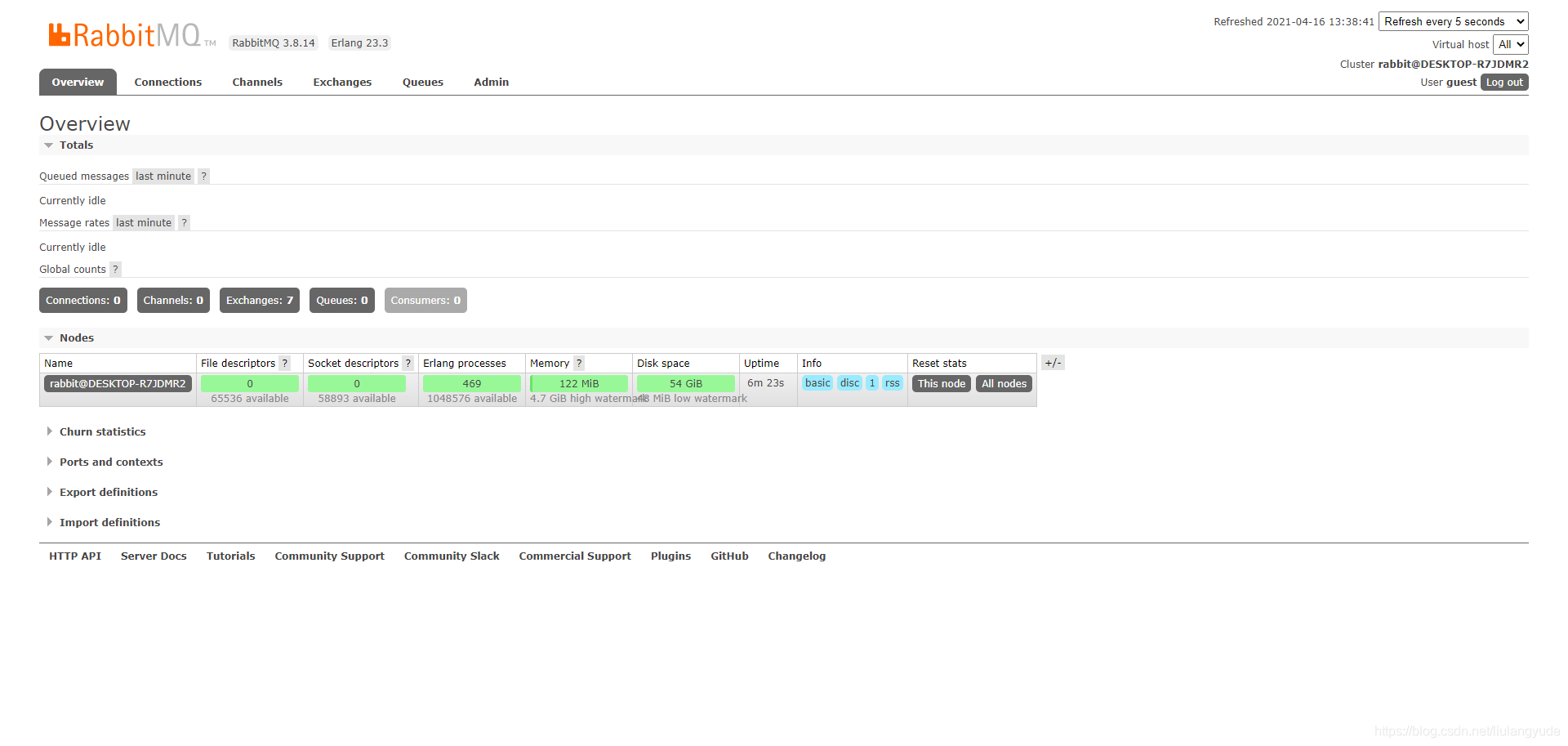Open help for Message rates

pyautogui.click(x=185, y=223)
